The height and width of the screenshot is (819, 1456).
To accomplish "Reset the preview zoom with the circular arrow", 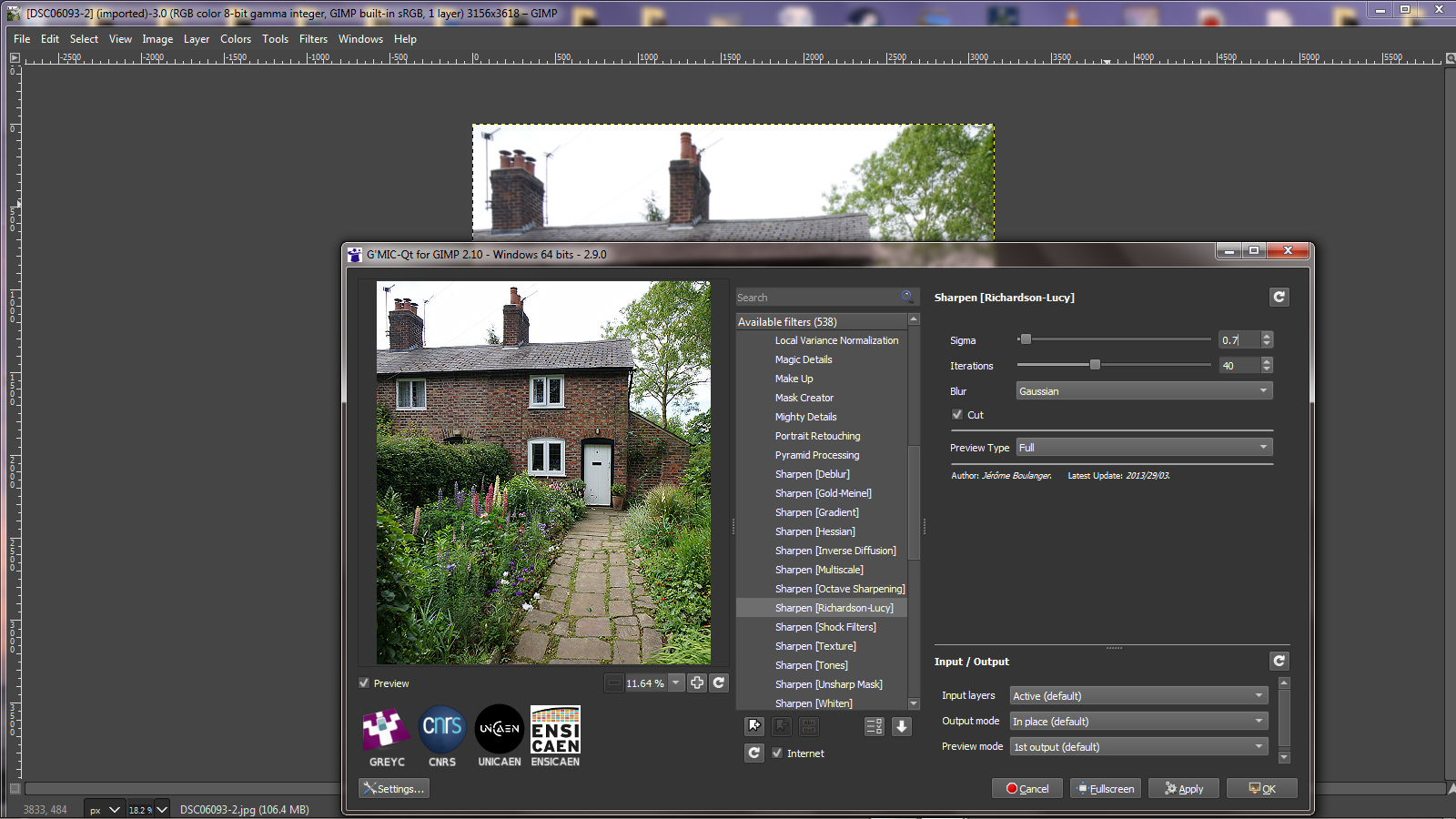I will (719, 682).
